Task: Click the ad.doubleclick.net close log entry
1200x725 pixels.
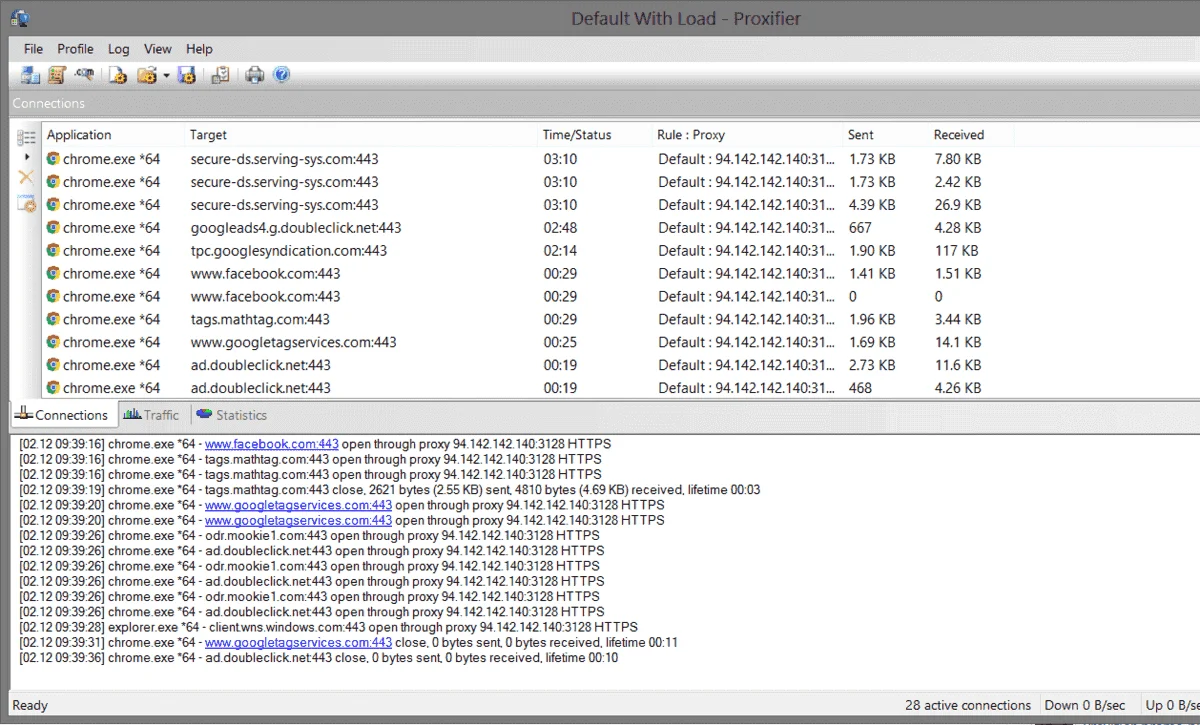Action: pos(319,658)
